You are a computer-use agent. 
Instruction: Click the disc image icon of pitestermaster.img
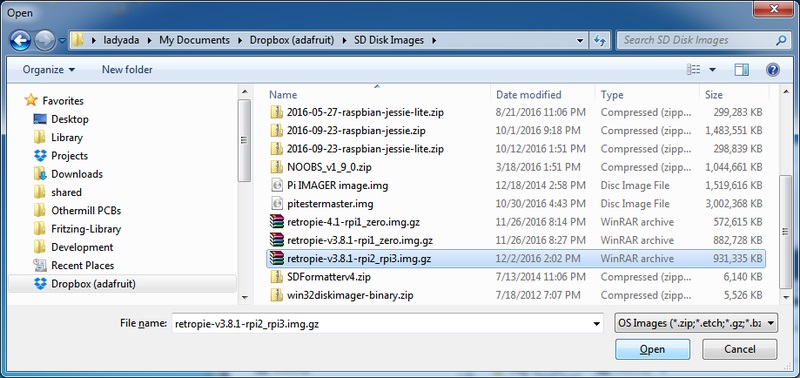[x=276, y=204]
